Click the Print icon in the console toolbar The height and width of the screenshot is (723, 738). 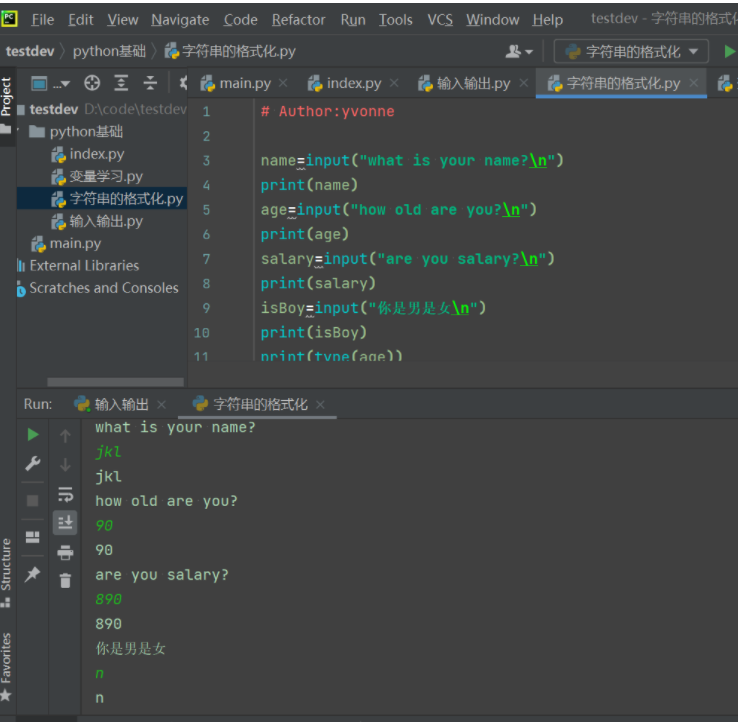(65, 552)
